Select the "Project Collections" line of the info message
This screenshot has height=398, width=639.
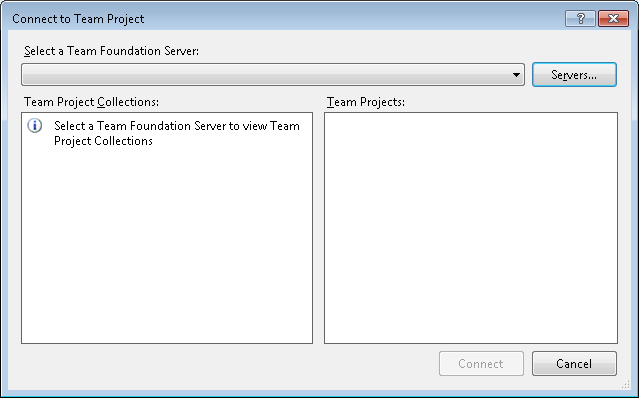[103, 141]
